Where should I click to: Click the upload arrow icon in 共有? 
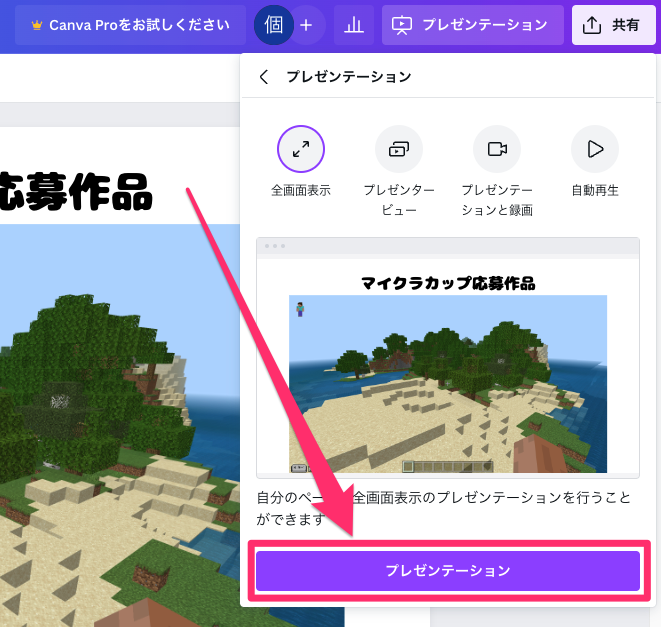[x=592, y=25]
